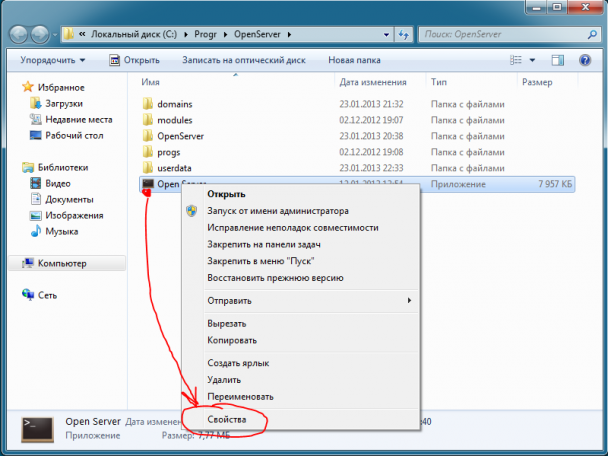The width and height of the screenshot is (608, 456).
Task: Expand arrow after Локальный диск (C:) breadcrumb
Action: click(x=186, y=35)
